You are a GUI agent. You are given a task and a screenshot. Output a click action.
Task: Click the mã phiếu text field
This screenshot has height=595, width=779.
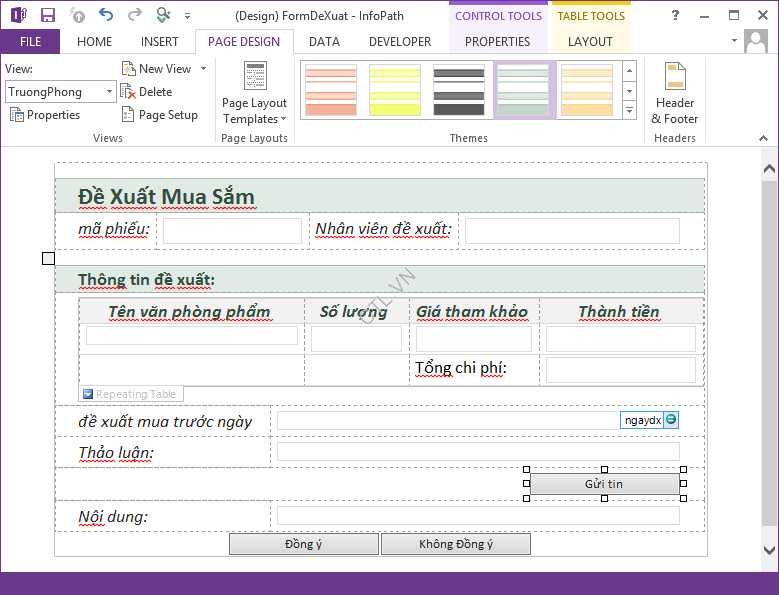232,231
